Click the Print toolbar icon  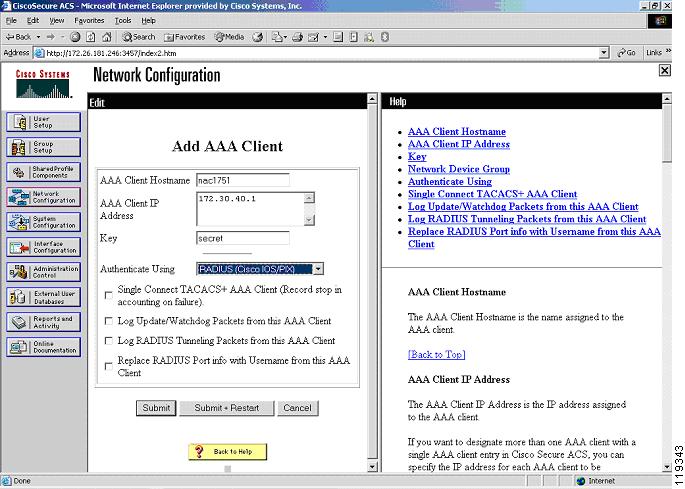[x=298, y=37]
